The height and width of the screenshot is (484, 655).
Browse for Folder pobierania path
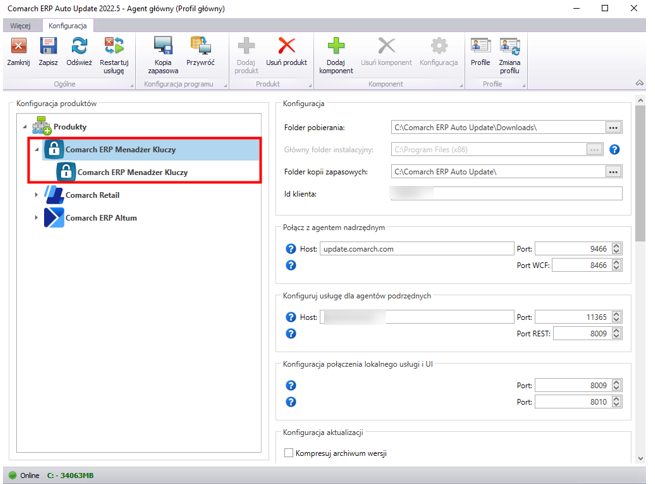point(613,127)
